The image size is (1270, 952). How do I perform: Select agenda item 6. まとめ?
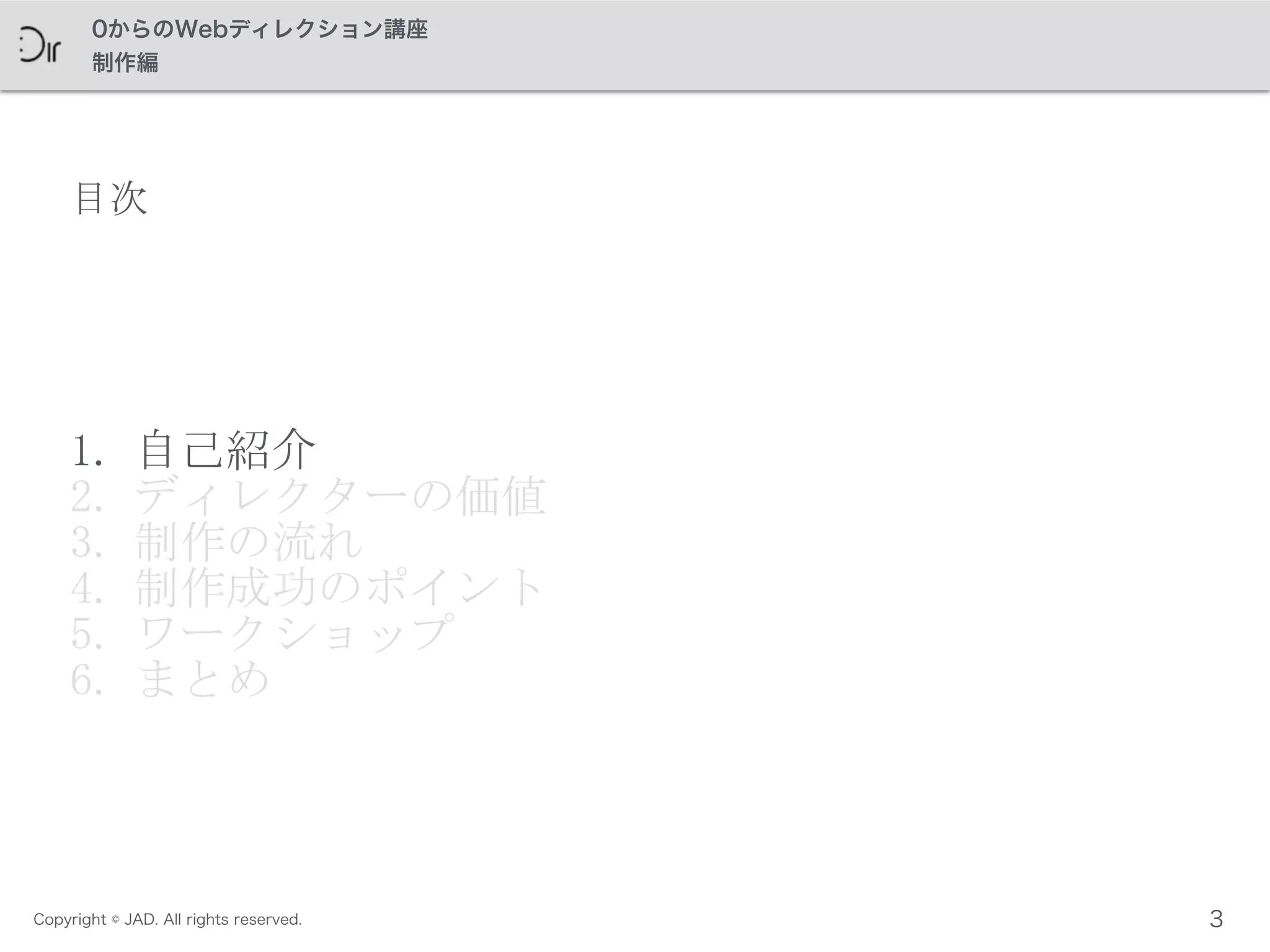click(171, 679)
